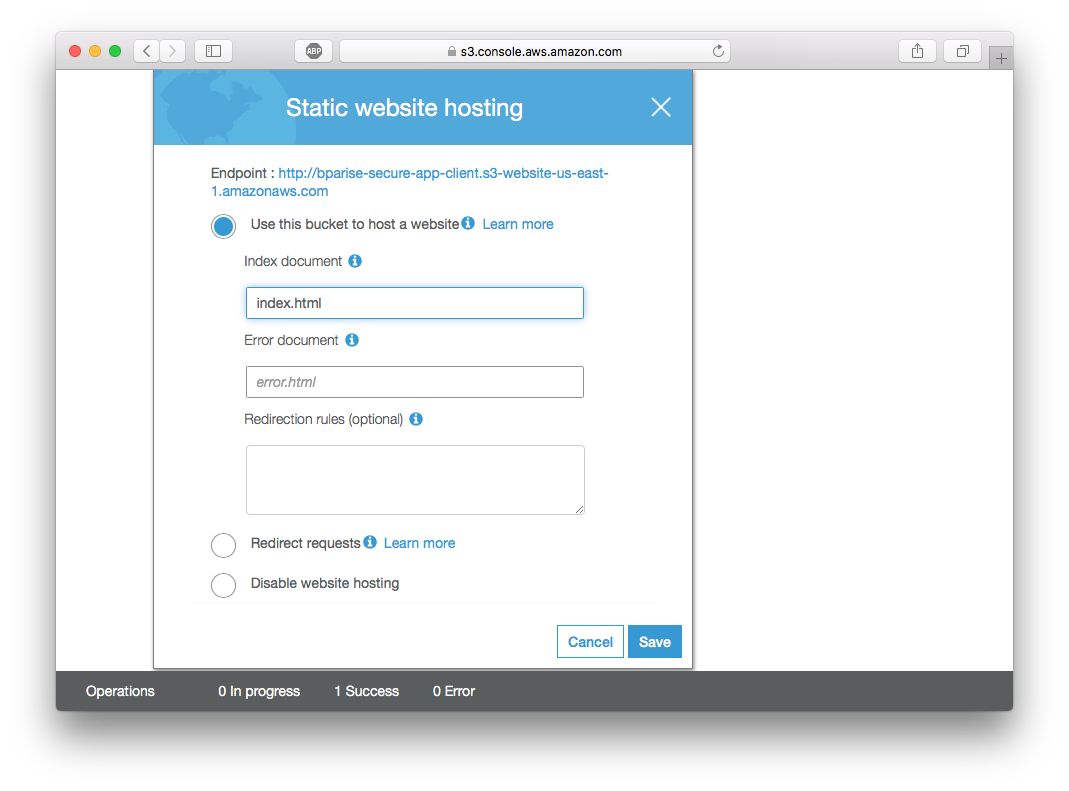Click the Cancel button
Screen dimensions: 1069x791
(x=590, y=642)
